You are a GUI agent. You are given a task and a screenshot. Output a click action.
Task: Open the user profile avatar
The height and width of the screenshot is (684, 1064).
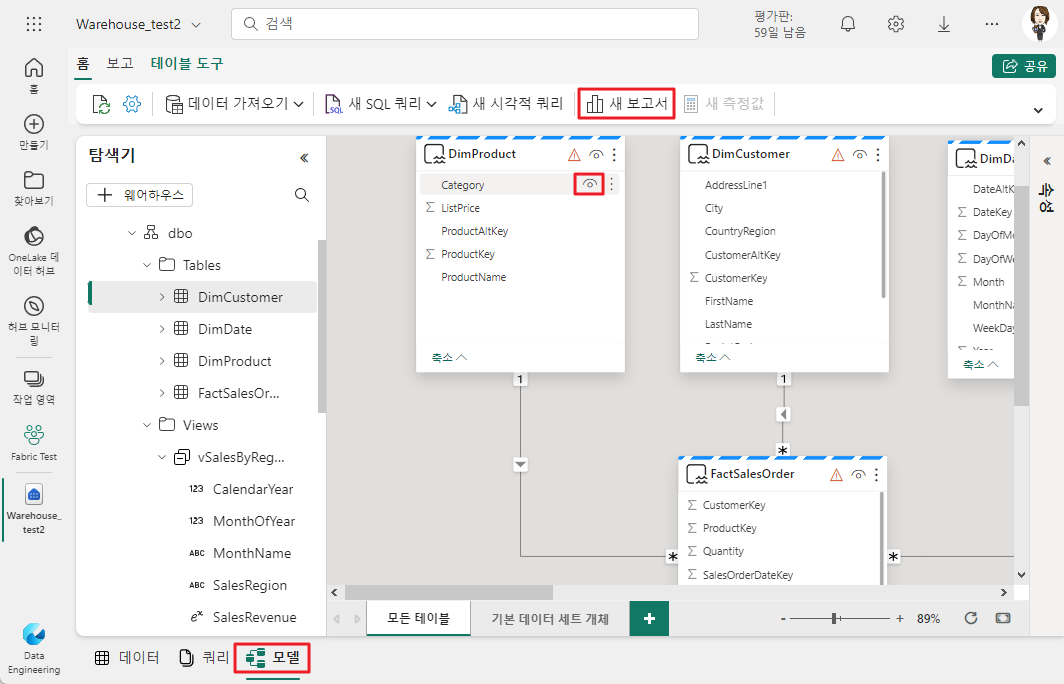[1039, 24]
